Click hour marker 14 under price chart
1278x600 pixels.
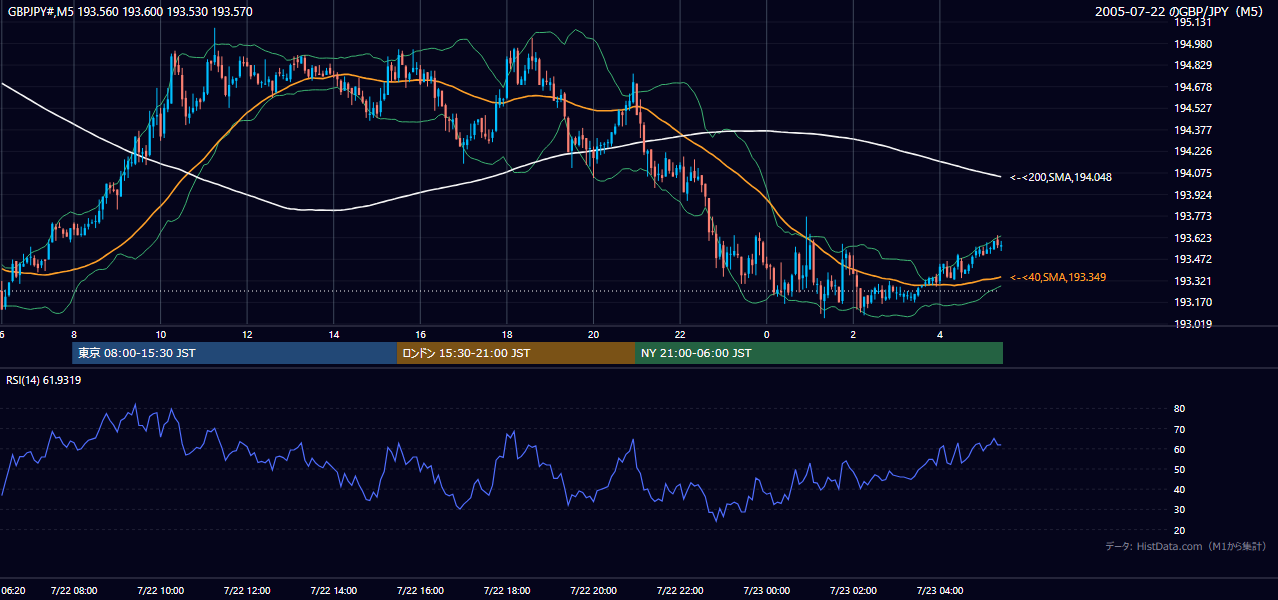(333, 334)
